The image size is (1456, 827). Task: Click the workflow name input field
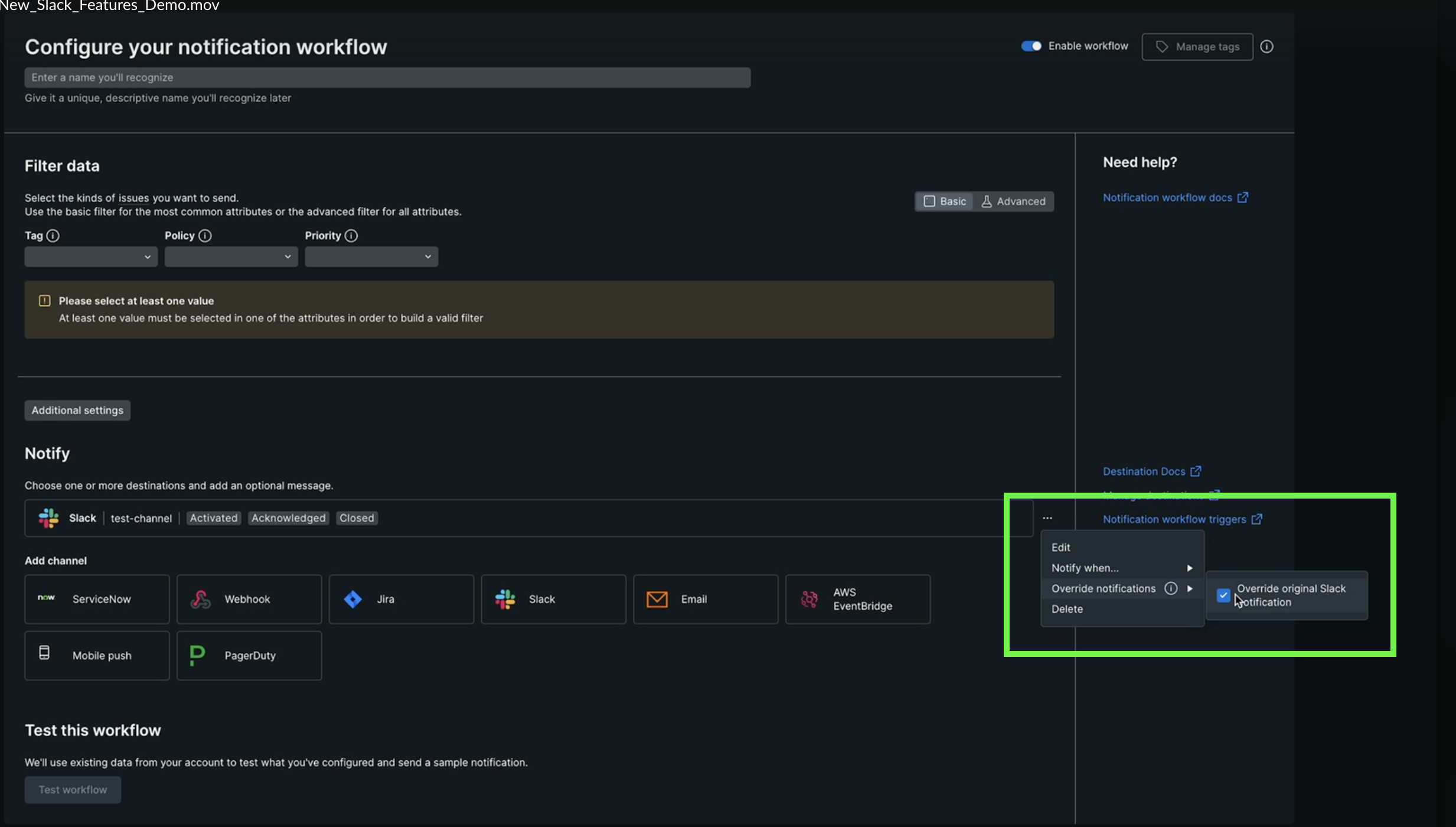pos(387,77)
